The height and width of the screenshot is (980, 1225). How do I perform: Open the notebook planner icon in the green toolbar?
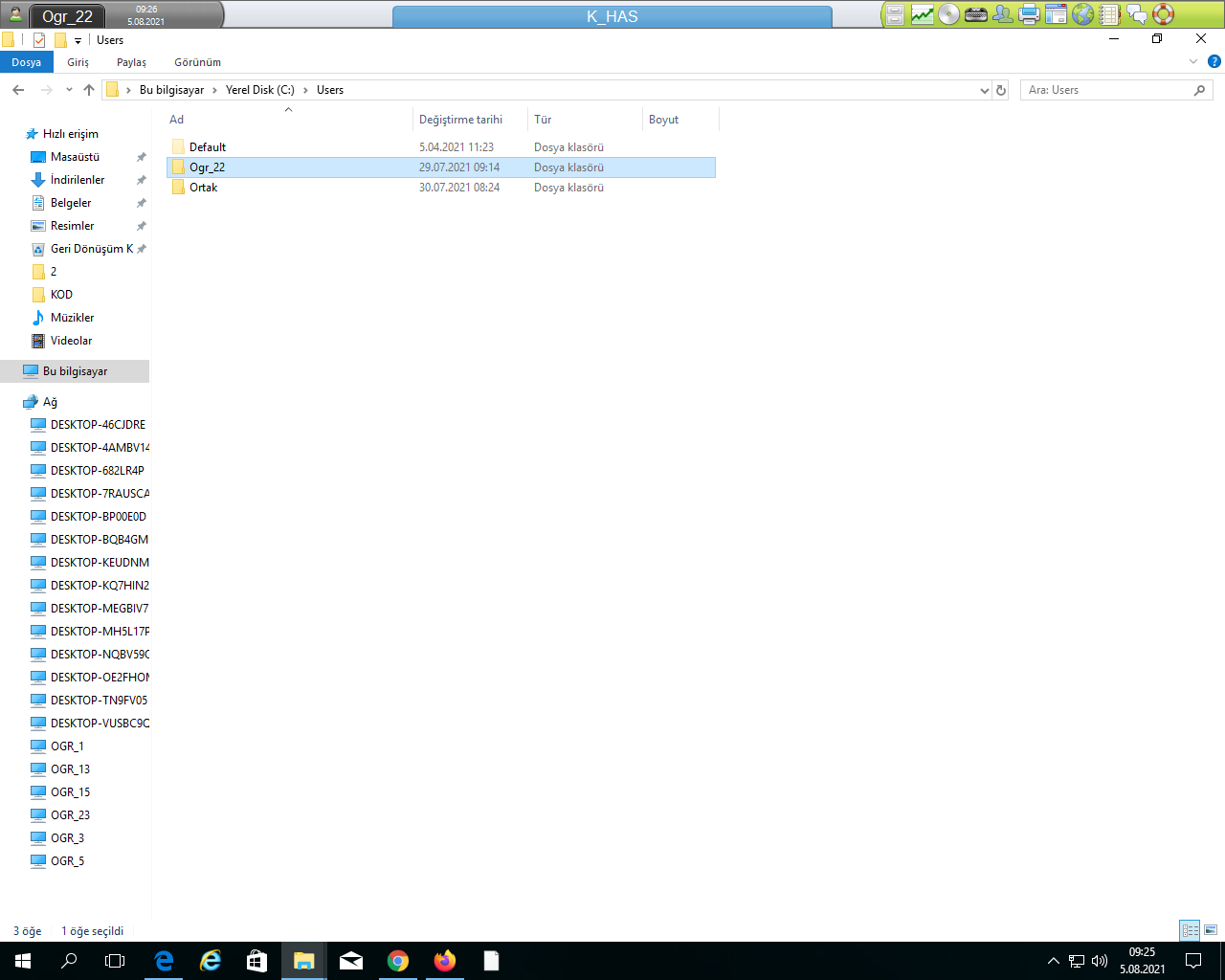[x=1109, y=14]
